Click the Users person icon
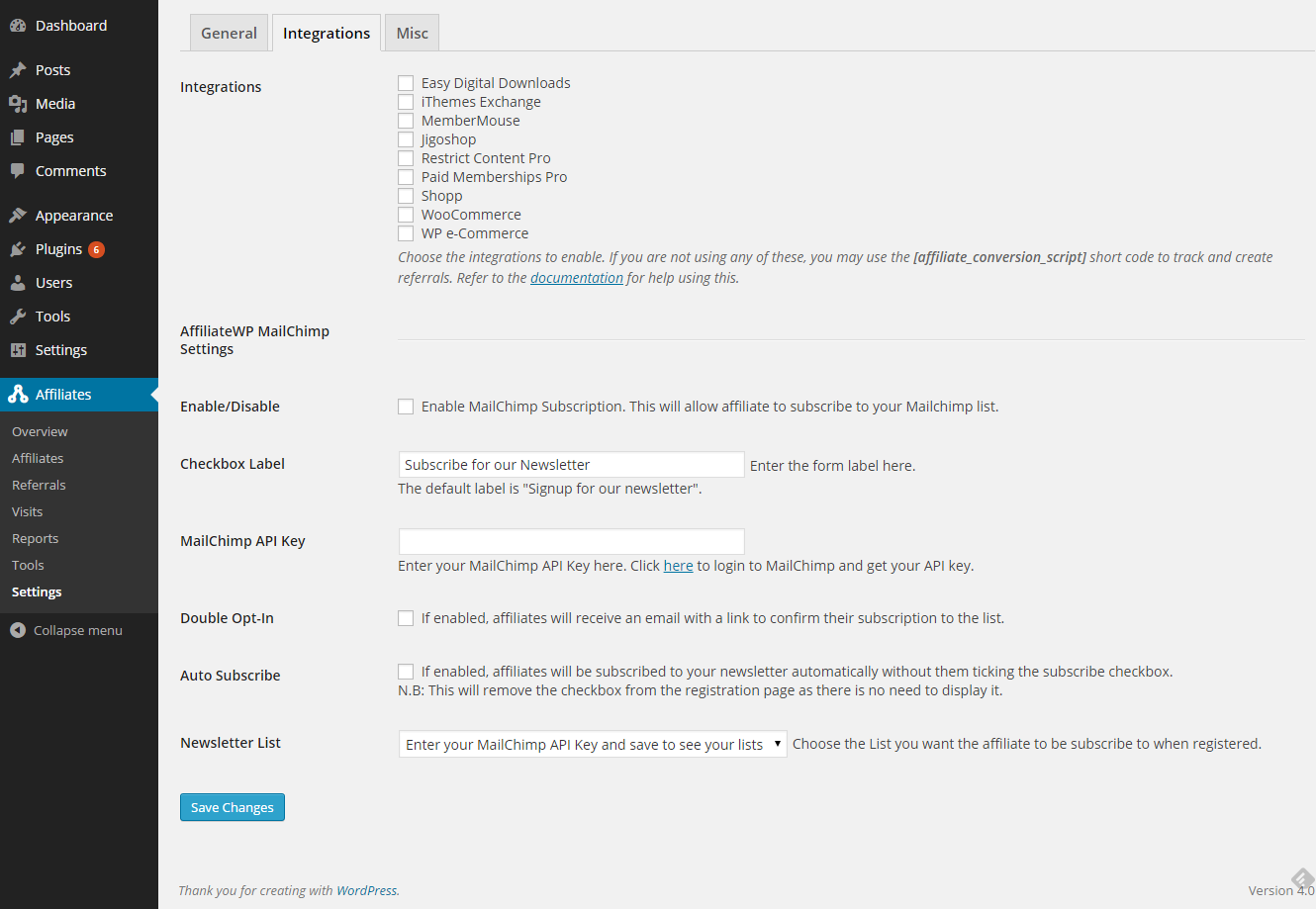 tap(18, 283)
